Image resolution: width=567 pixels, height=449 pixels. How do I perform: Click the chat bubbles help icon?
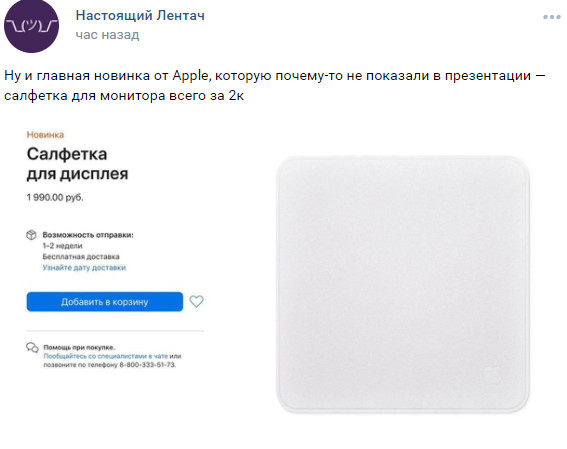coord(32,347)
